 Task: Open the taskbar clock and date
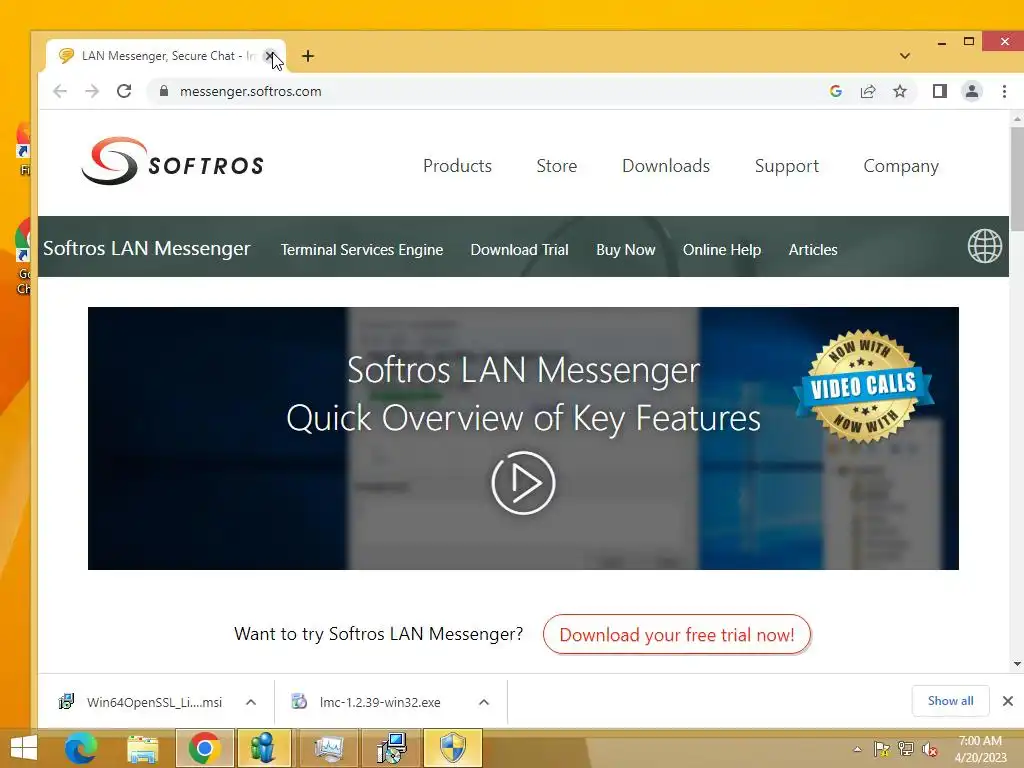coord(980,749)
